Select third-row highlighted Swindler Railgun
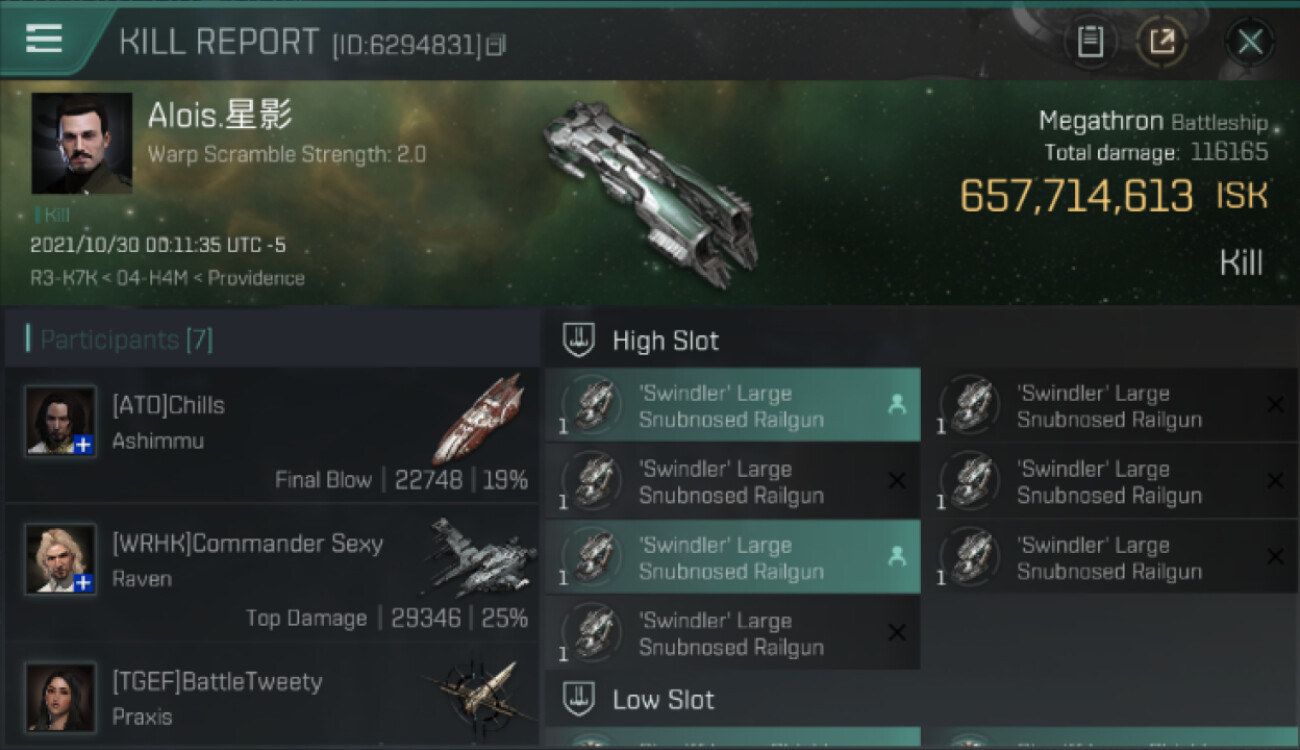The image size is (1300, 750). (732, 557)
